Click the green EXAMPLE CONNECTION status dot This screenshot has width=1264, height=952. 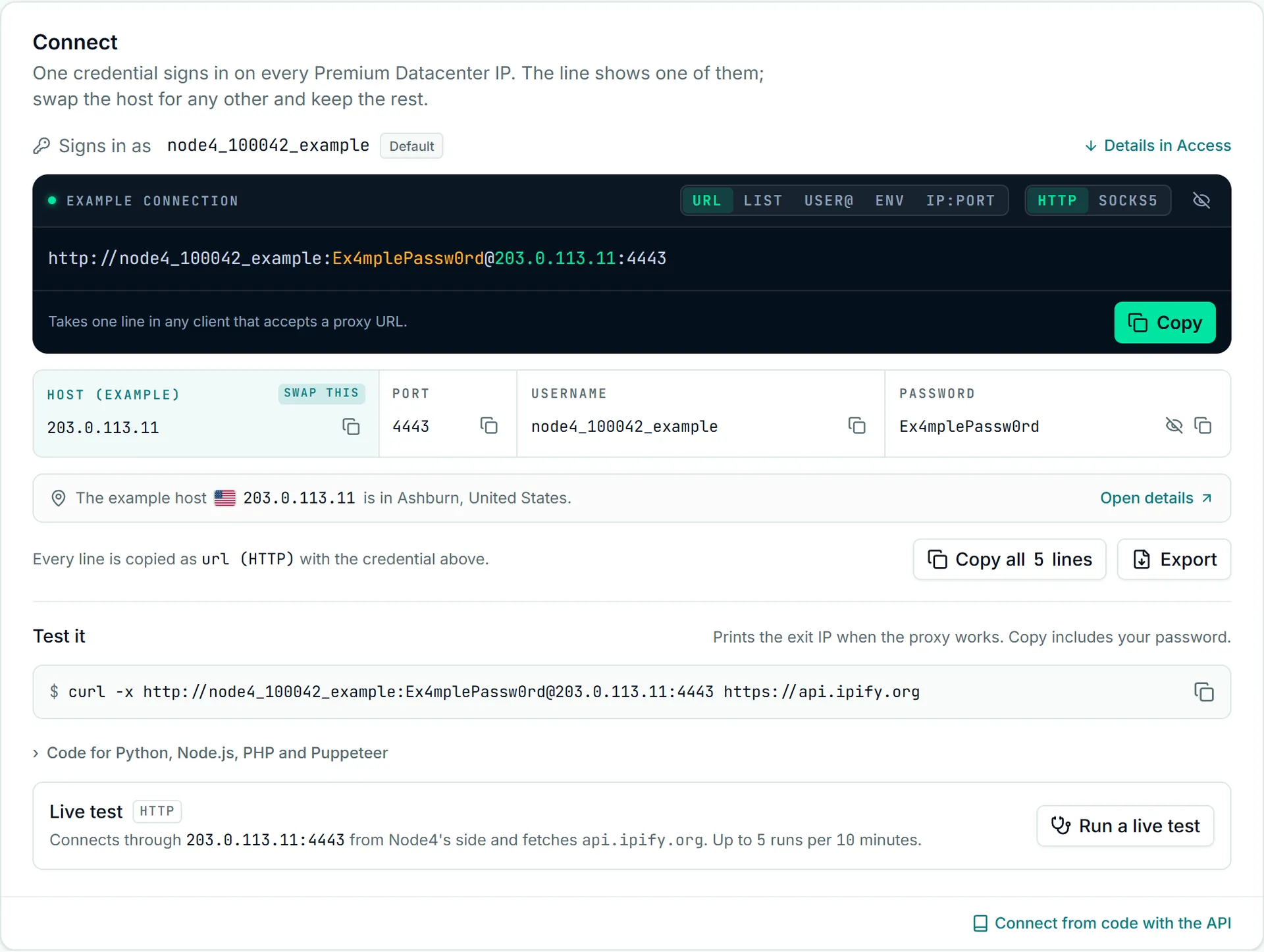click(51, 200)
